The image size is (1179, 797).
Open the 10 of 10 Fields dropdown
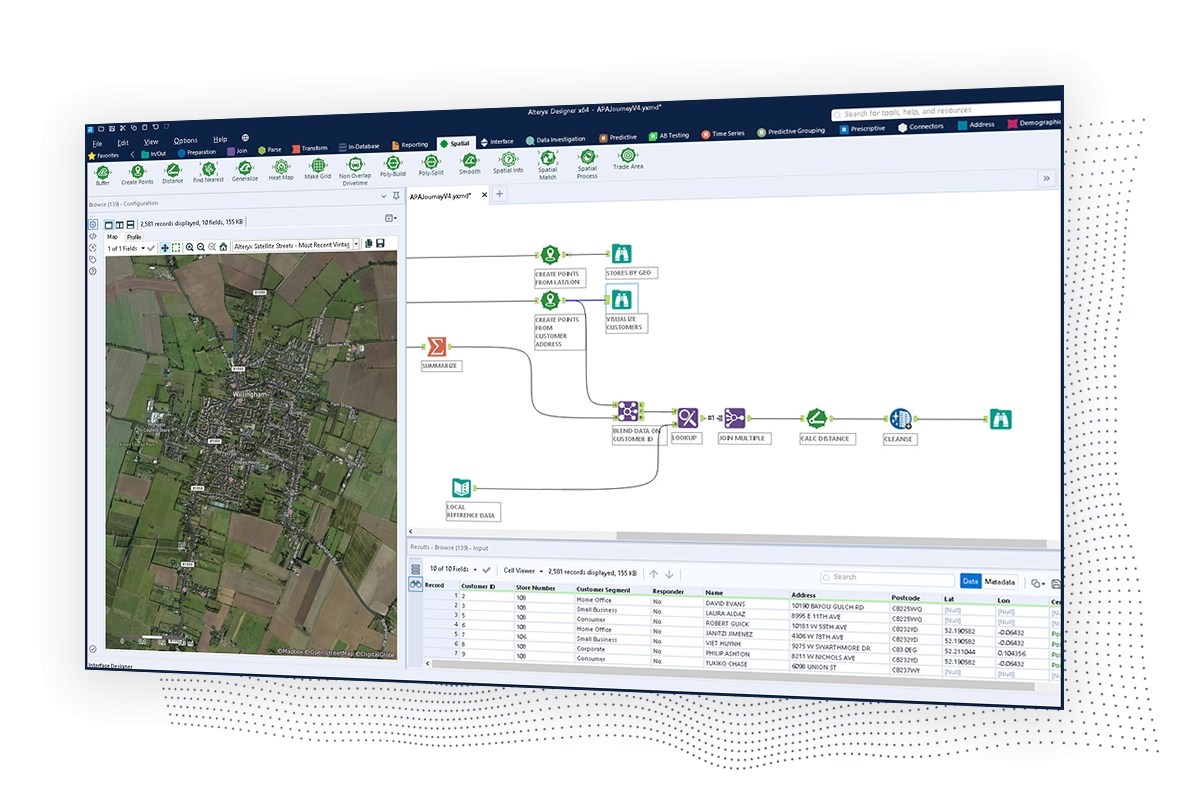[453, 569]
